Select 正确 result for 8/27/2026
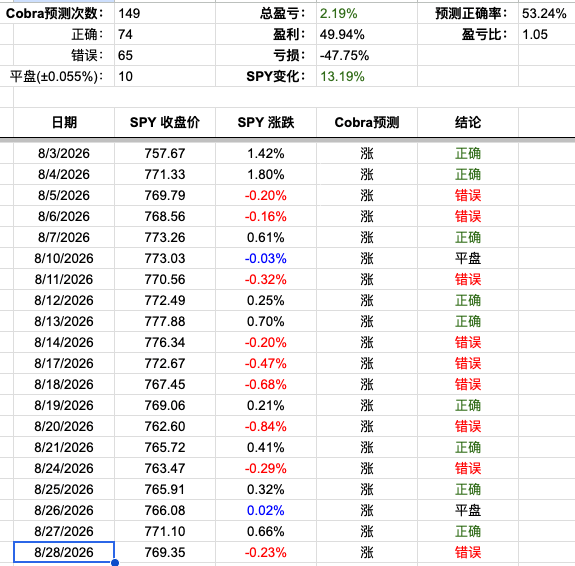Image resolution: width=575 pixels, height=566 pixels. [x=468, y=531]
